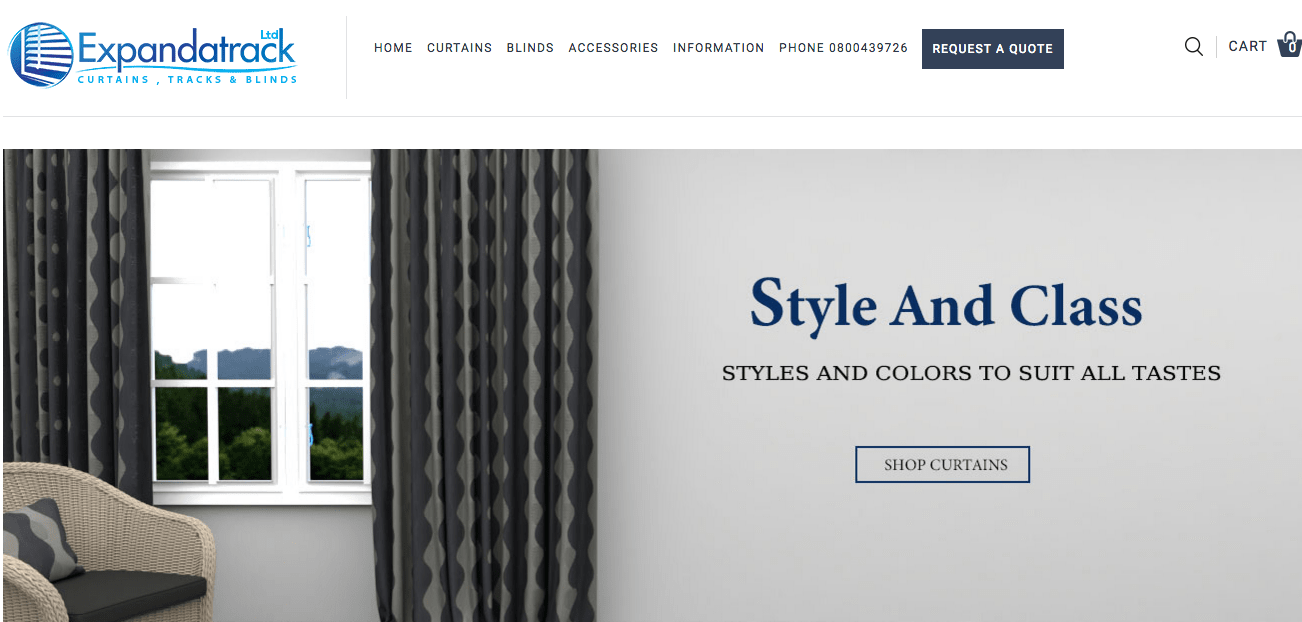Open the BLINDS menu
Viewport: 1302px width, 622px height.
tap(530, 48)
